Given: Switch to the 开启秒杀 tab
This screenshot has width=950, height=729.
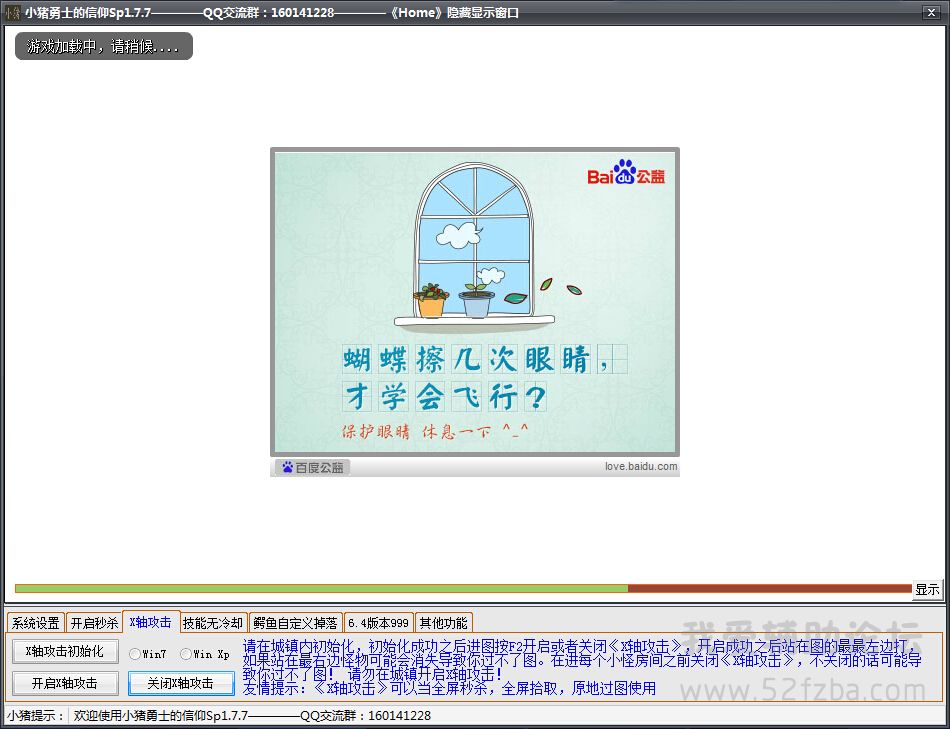Looking at the screenshot, I should click(94, 623).
